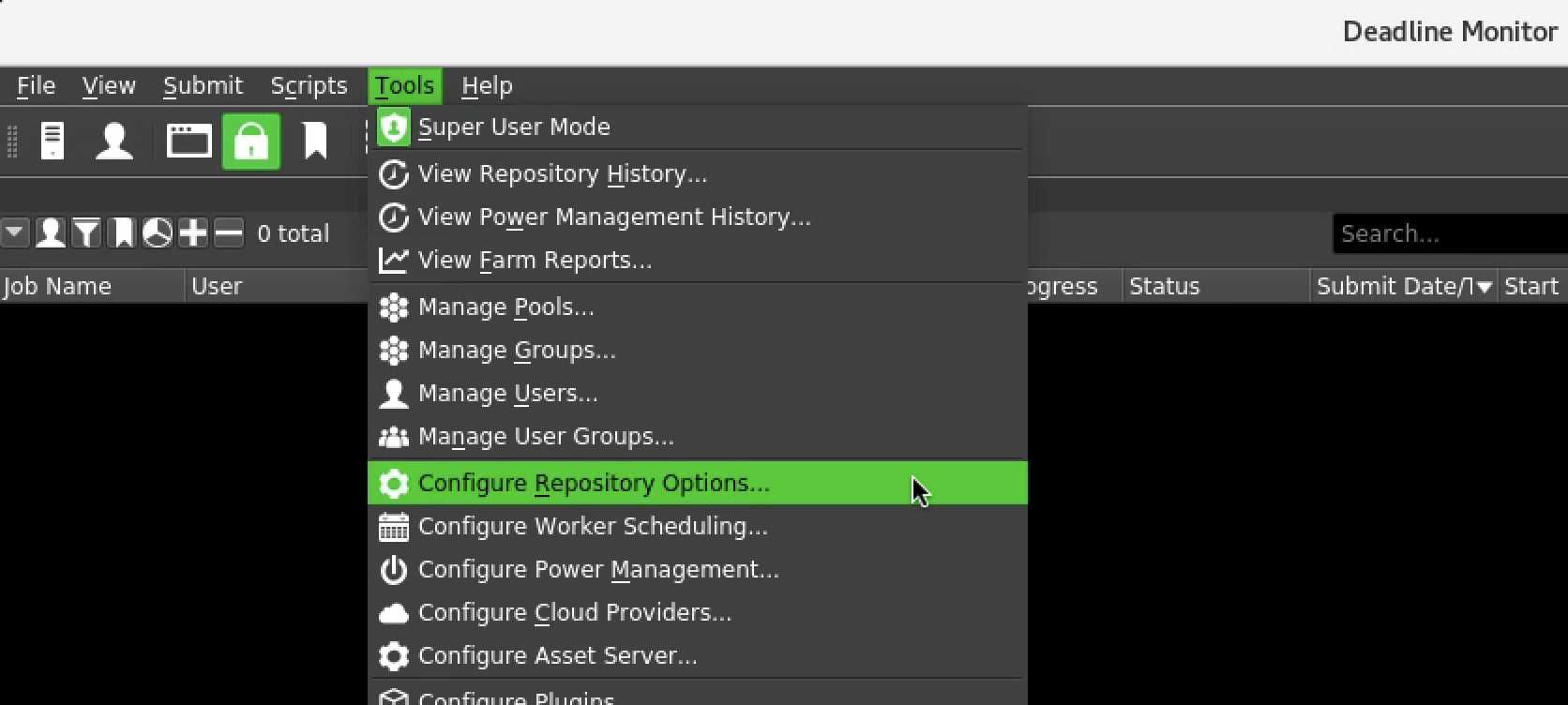
Task: Click the server document toolbar icon
Action: tap(53, 142)
